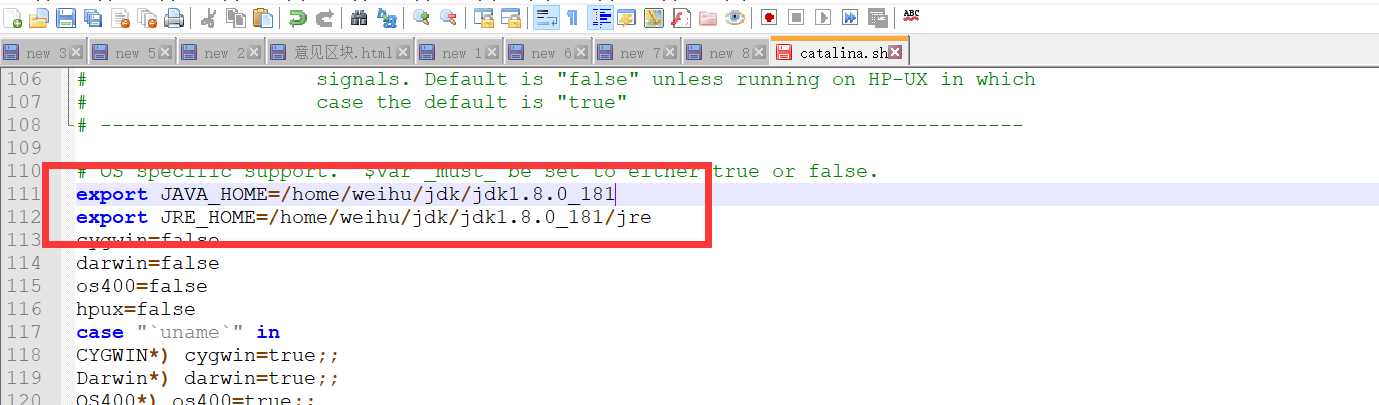Click the Zoom In magnifier icon
Image resolution: width=1379 pixels, height=405 pixels.
pyautogui.click(x=421, y=18)
